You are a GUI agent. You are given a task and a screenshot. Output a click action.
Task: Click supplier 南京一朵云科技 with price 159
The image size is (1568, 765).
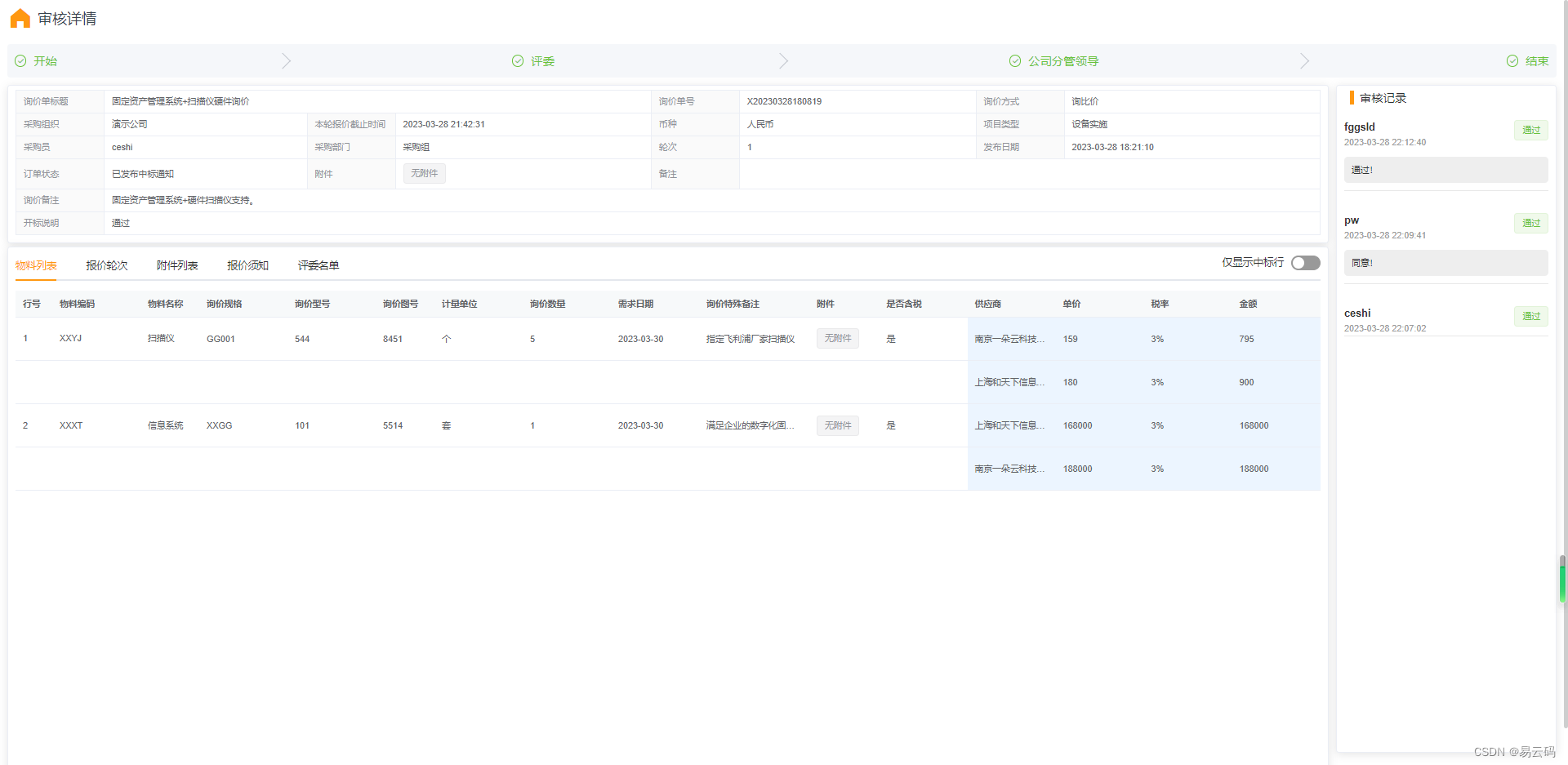(x=1009, y=339)
